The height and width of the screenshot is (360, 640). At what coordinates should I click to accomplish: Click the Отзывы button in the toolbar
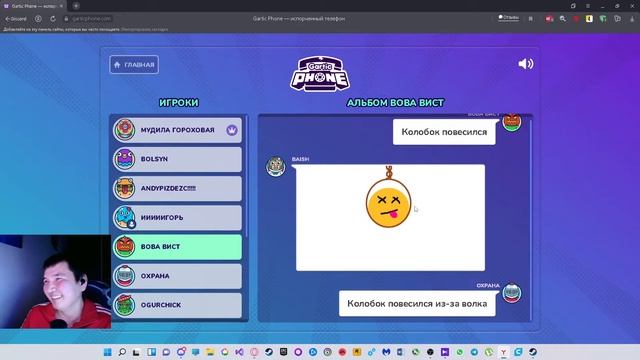(x=509, y=18)
